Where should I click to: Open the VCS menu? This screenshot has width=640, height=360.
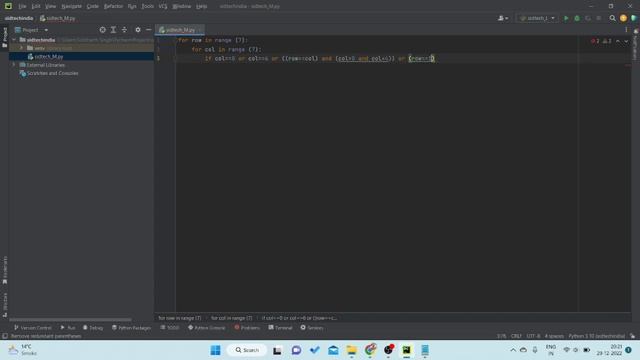[x=163, y=6]
